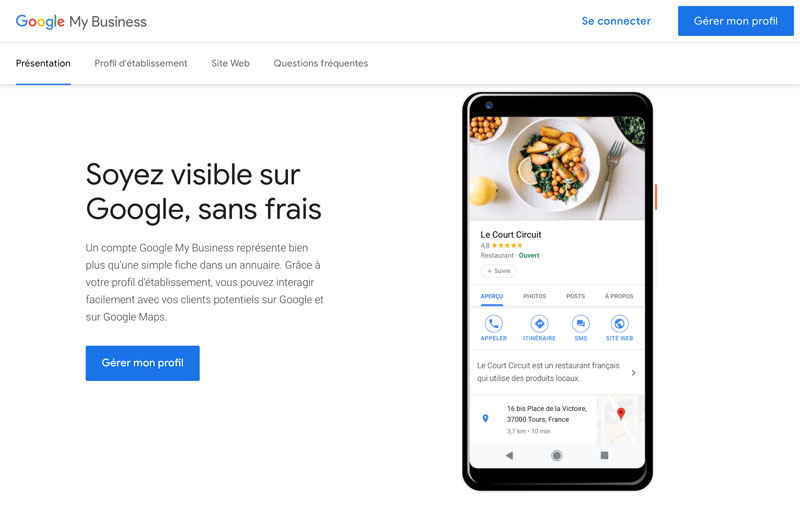Click Gérer mon profil below description
800x532 pixels.
tap(142, 363)
